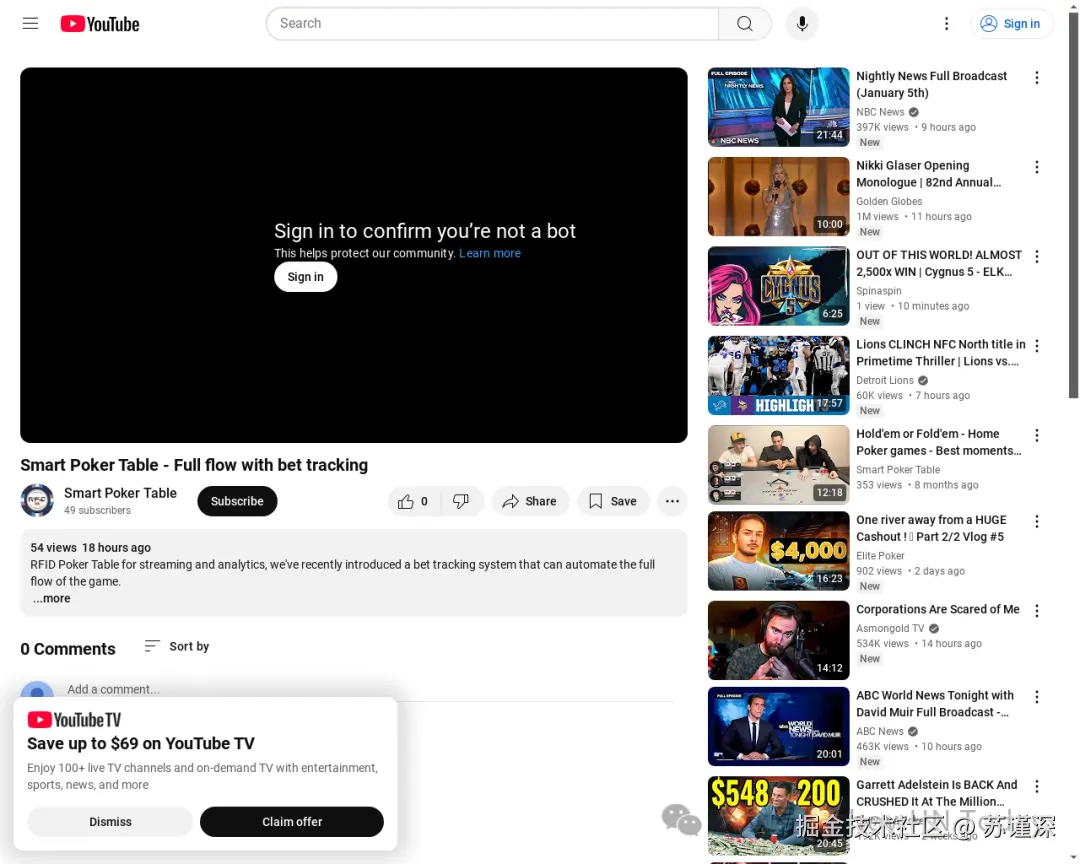
Task: Open Garrett Adelstein $548,200 thumbnail
Action: pyautogui.click(x=778, y=816)
